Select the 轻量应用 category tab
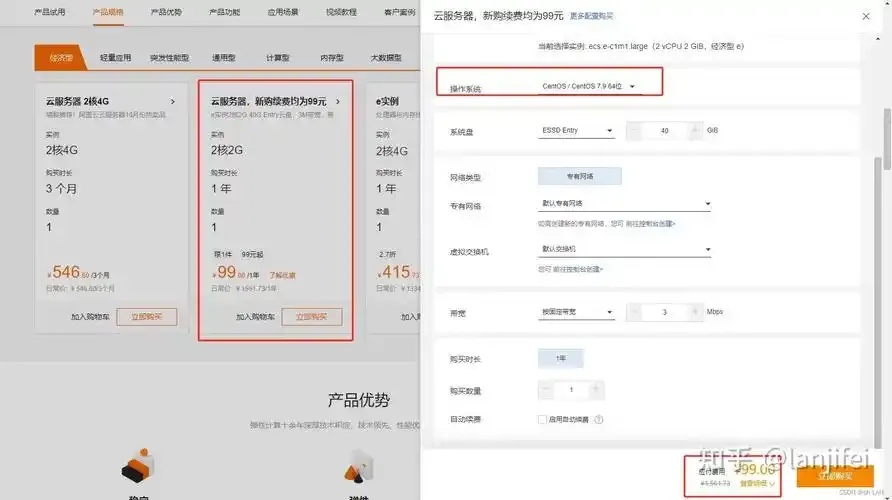The image size is (892, 500). click(x=115, y=58)
